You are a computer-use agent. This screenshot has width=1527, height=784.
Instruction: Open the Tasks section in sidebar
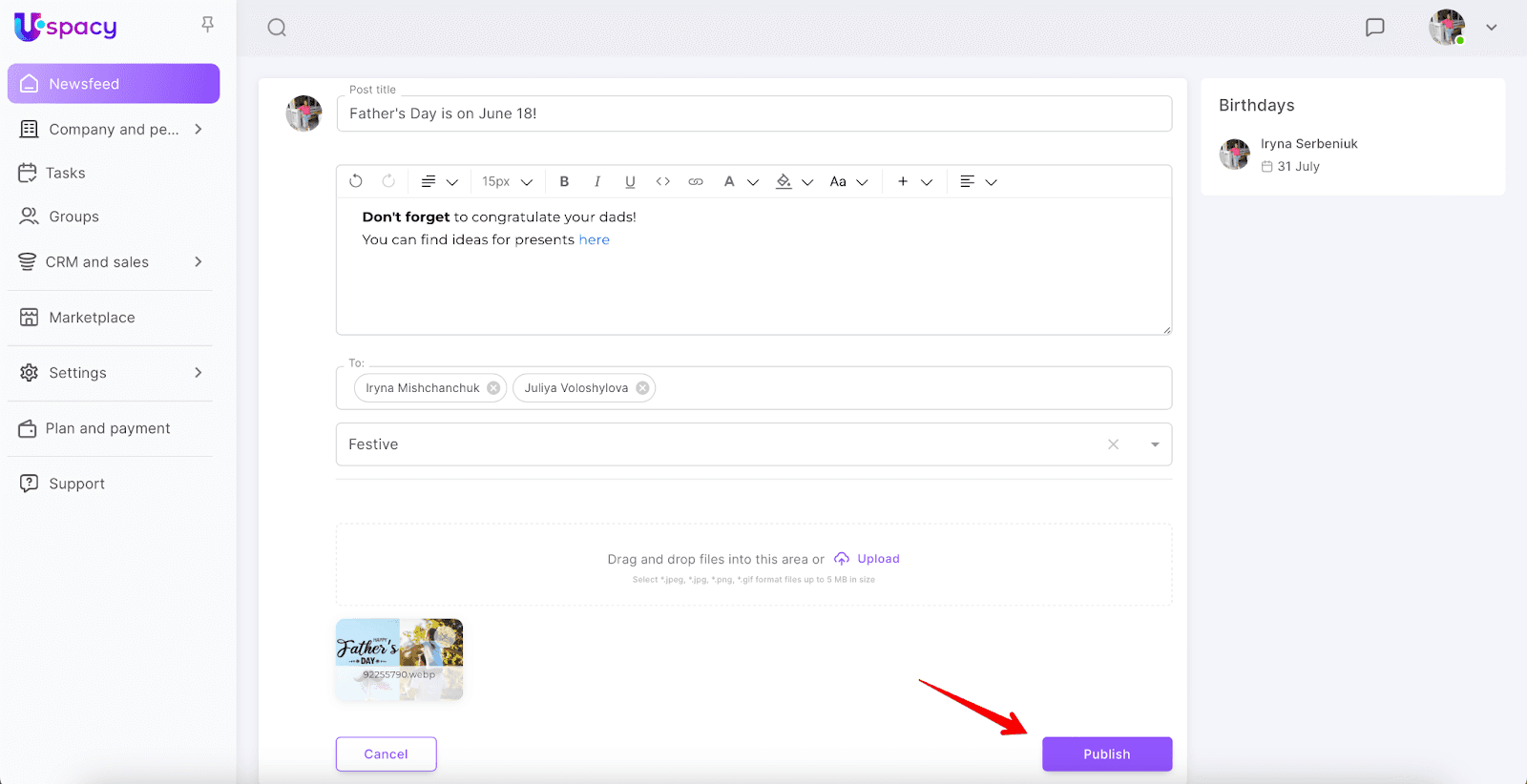coord(66,173)
